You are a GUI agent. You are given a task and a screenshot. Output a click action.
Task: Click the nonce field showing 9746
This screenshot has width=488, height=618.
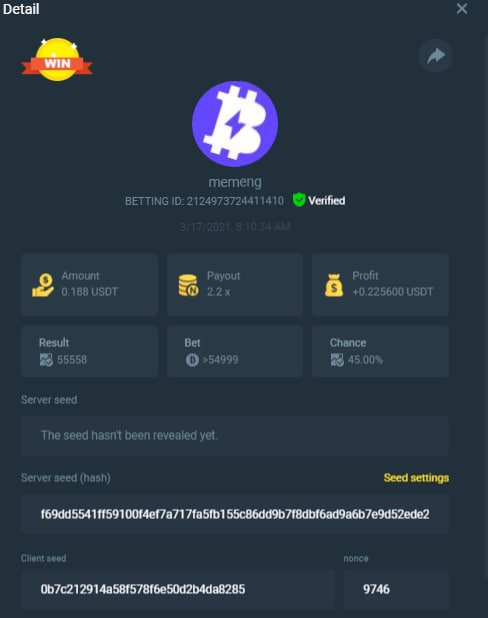click(396, 589)
